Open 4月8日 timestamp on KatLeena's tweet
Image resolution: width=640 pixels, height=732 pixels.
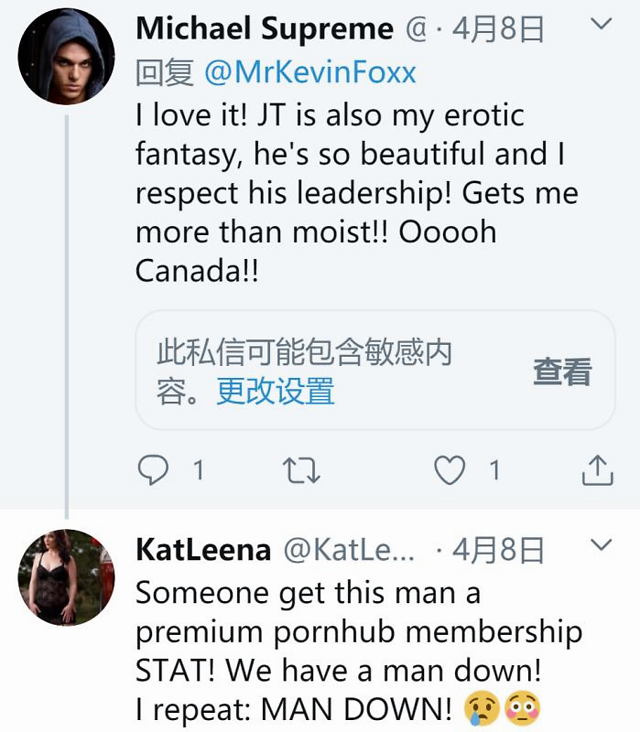pos(497,550)
